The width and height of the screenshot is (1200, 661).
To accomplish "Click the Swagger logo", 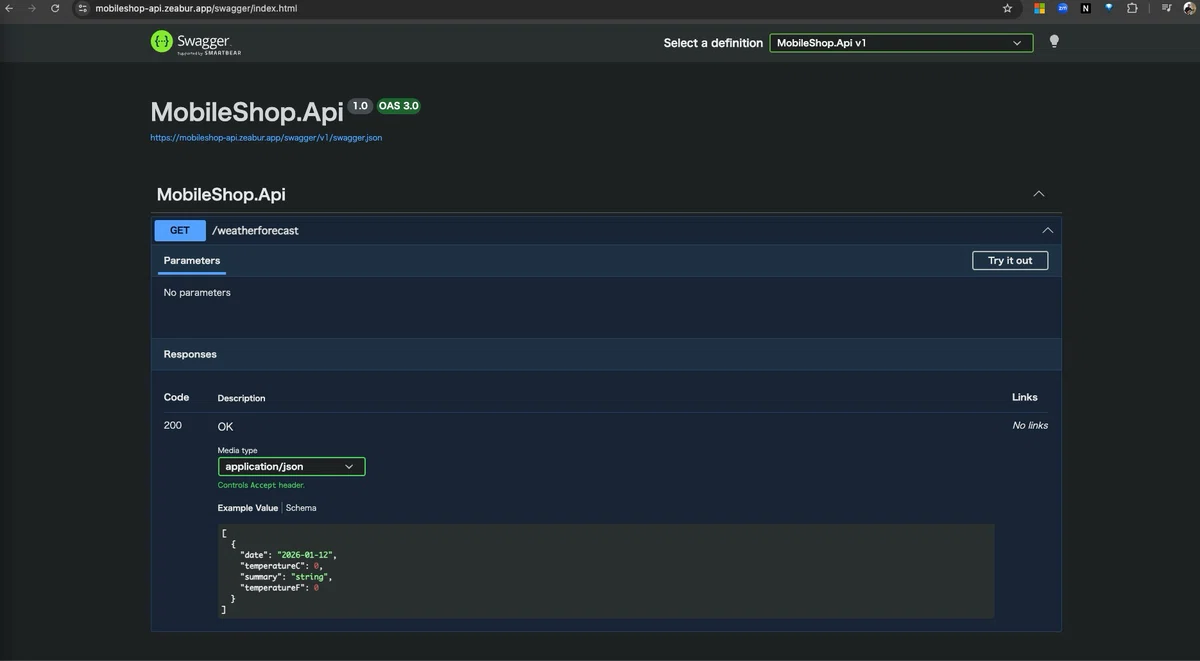I will 196,42.
